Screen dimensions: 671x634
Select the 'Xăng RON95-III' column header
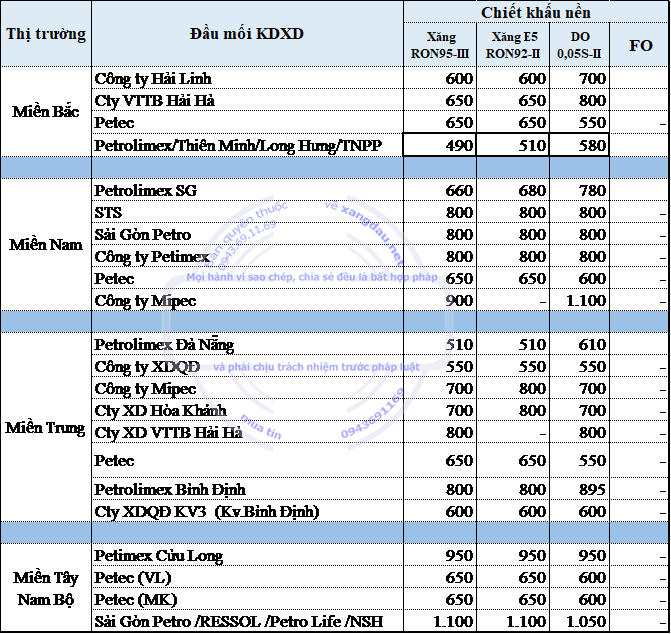click(440, 45)
